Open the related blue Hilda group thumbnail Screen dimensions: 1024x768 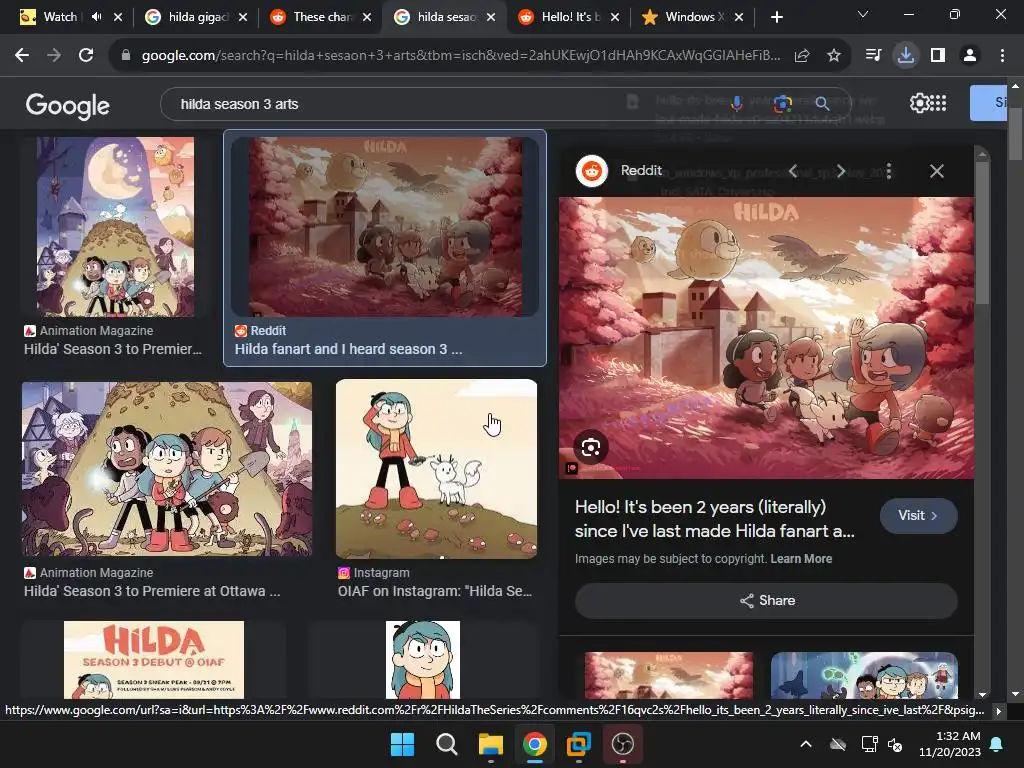tap(864, 676)
